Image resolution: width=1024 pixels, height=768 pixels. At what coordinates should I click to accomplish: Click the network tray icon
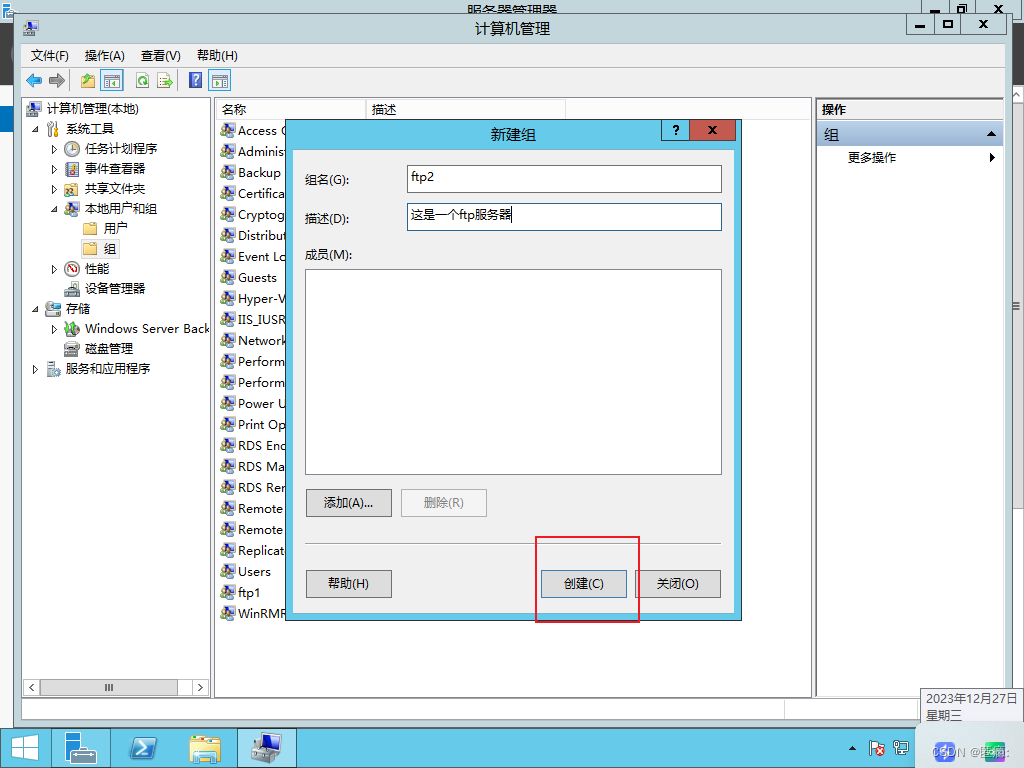pyautogui.click(x=901, y=748)
